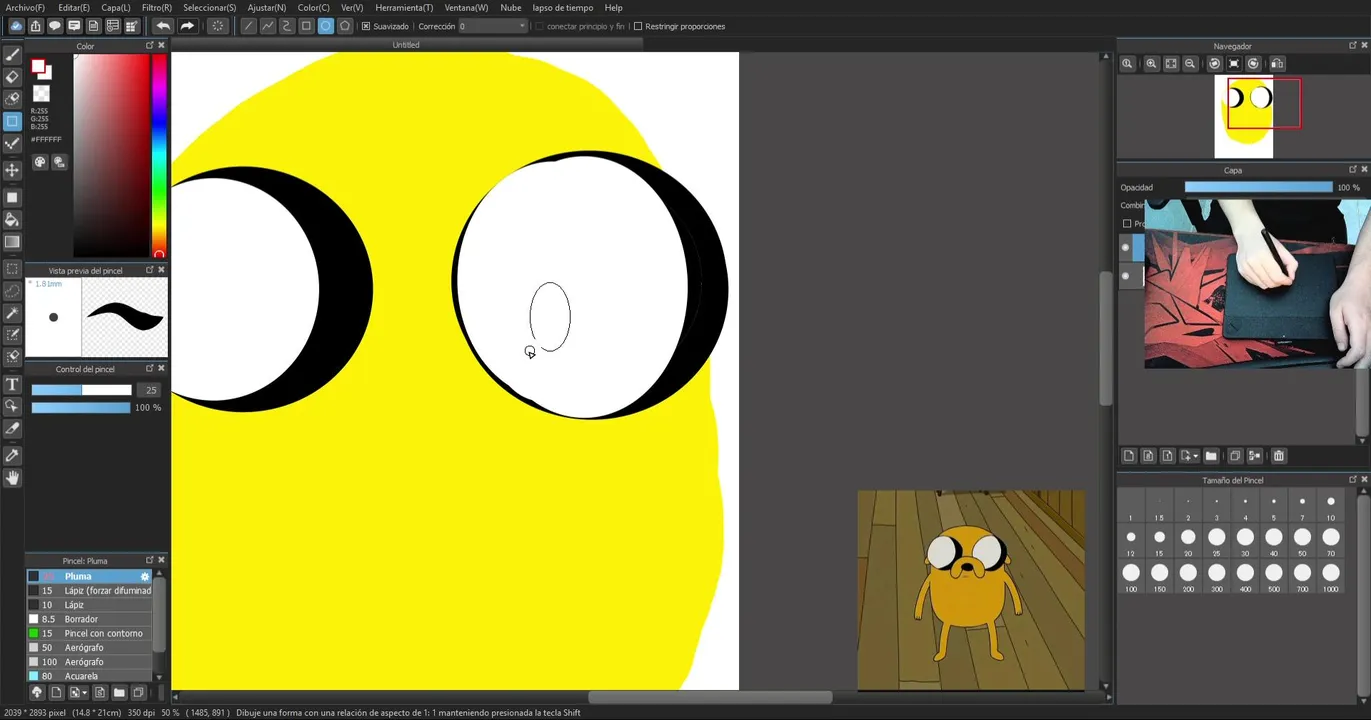Zoom out using Navigator magnifier minus
The width and height of the screenshot is (1371, 720).
(x=1190, y=64)
